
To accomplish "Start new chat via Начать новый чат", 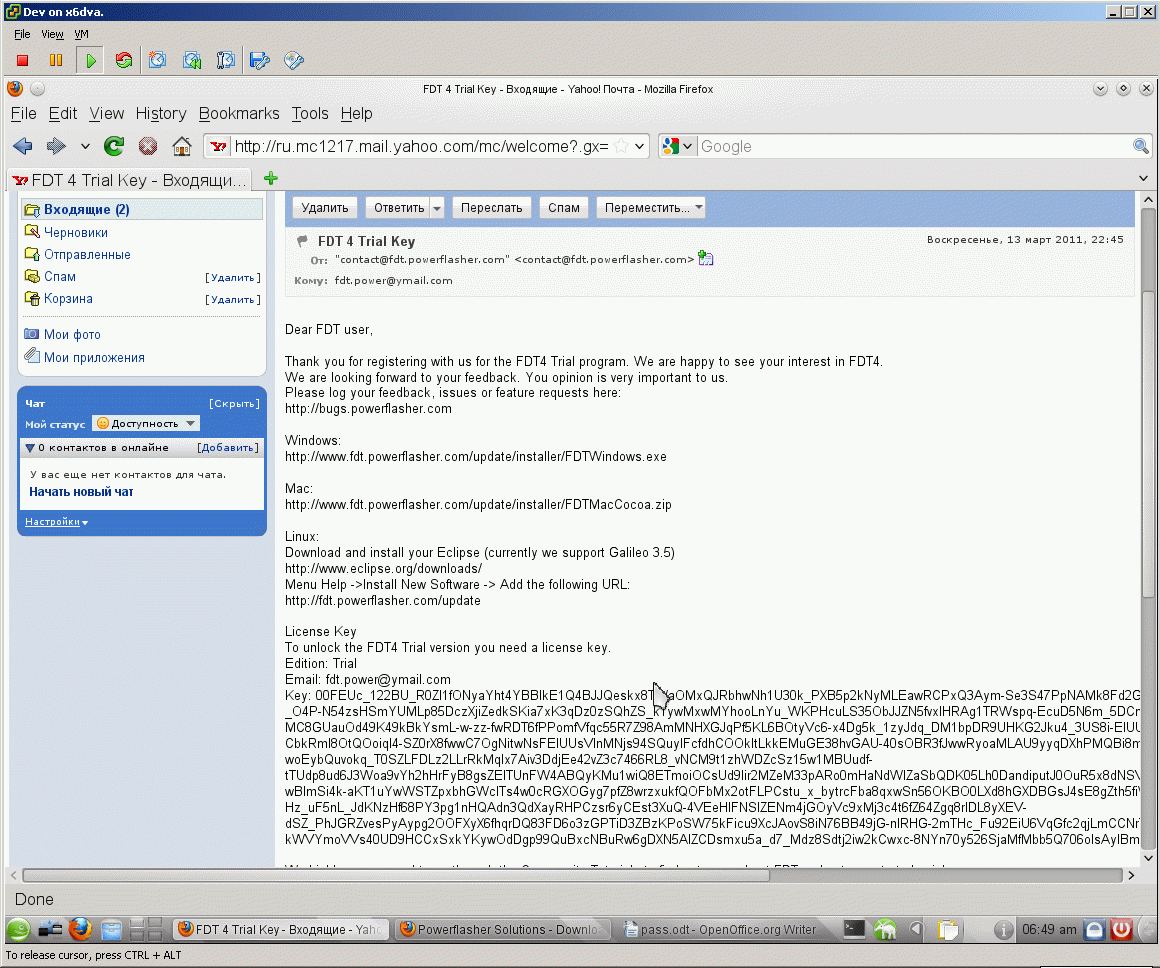I will pyautogui.click(x=81, y=491).
